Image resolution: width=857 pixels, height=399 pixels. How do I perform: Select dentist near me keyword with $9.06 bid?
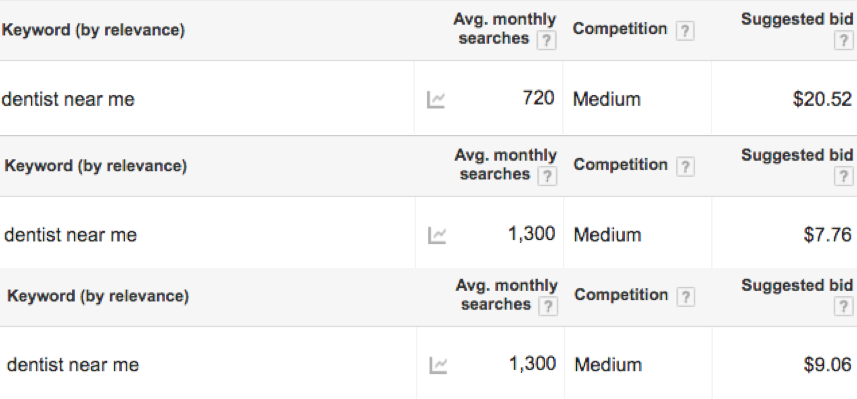pyautogui.click(x=72, y=365)
